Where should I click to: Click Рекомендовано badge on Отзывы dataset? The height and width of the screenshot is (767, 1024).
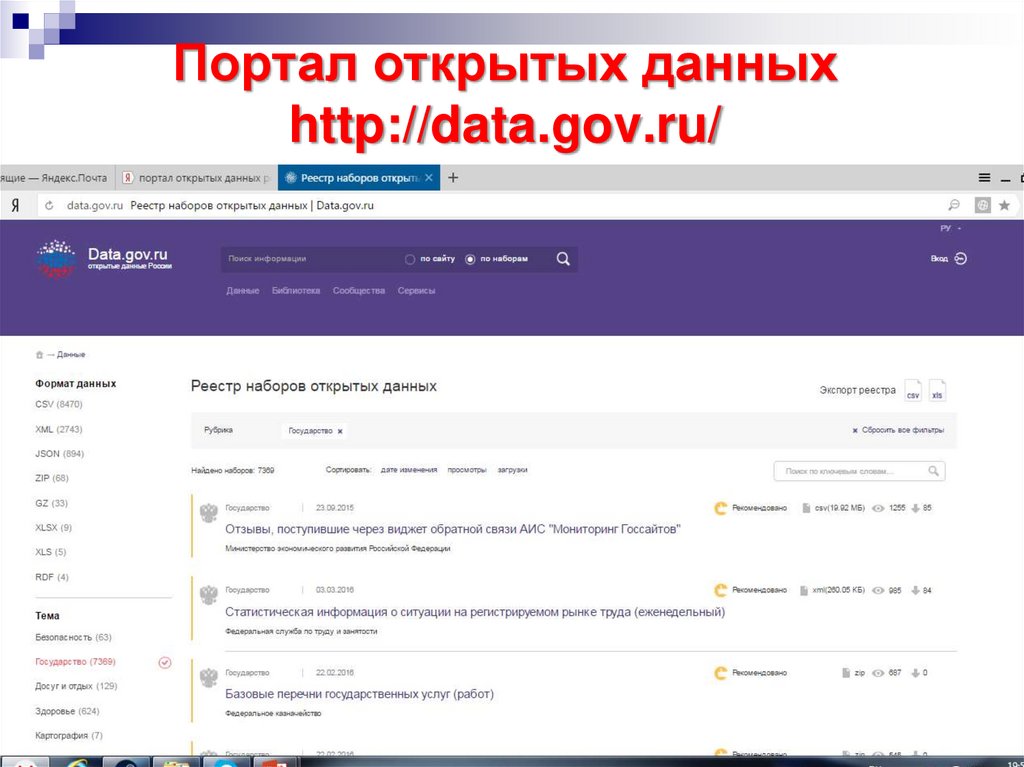(750, 508)
